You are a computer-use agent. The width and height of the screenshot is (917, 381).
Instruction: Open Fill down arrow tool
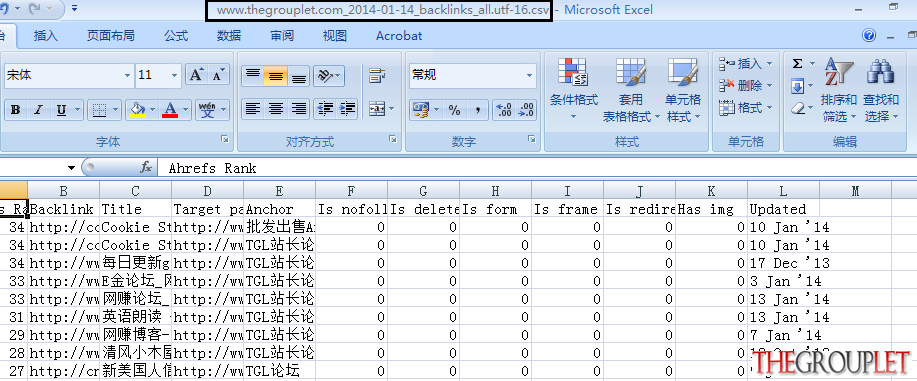point(797,87)
